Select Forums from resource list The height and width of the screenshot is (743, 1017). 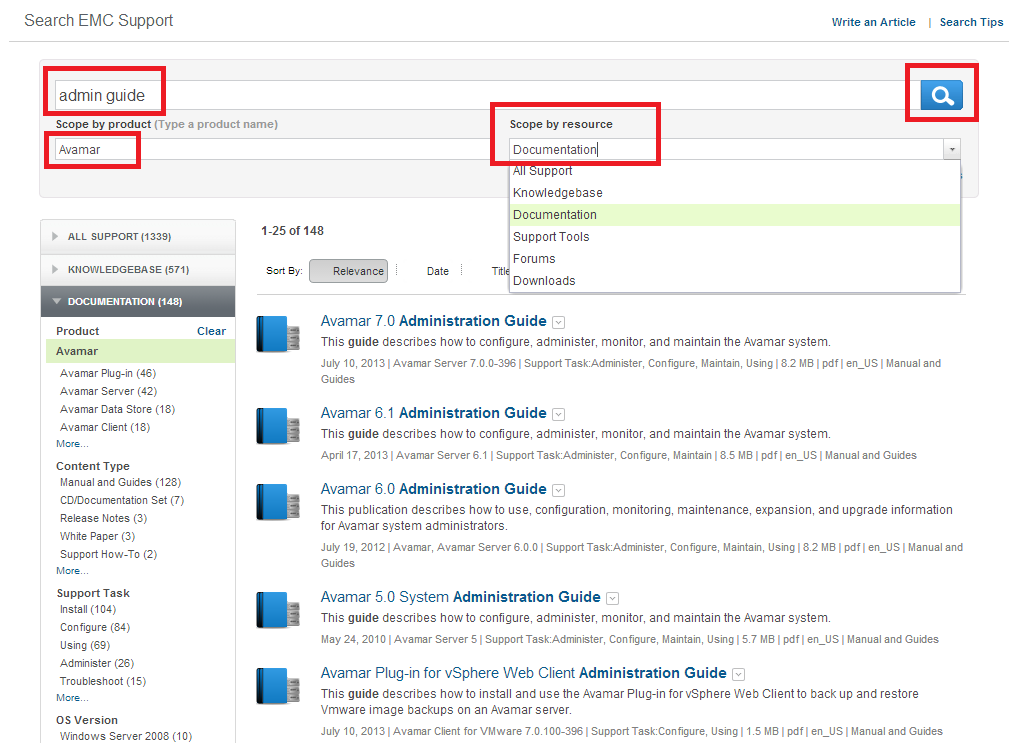[x=735, y=259]
